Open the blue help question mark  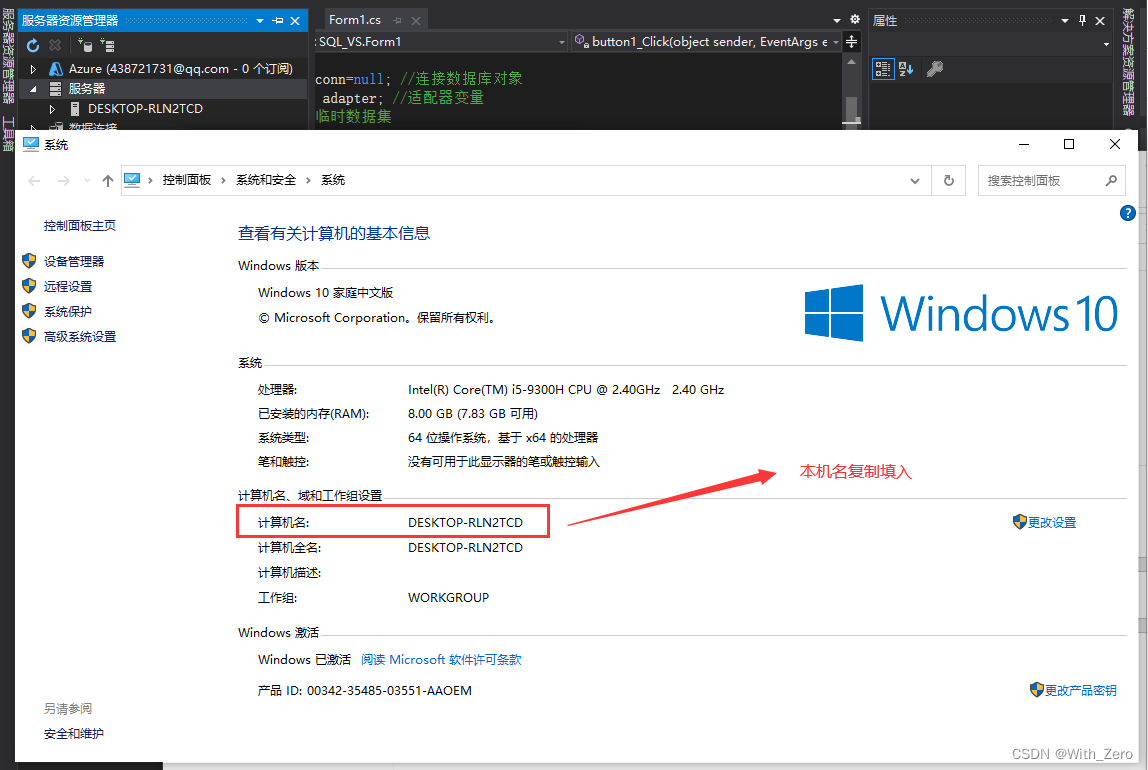(x=1128, y=213)
